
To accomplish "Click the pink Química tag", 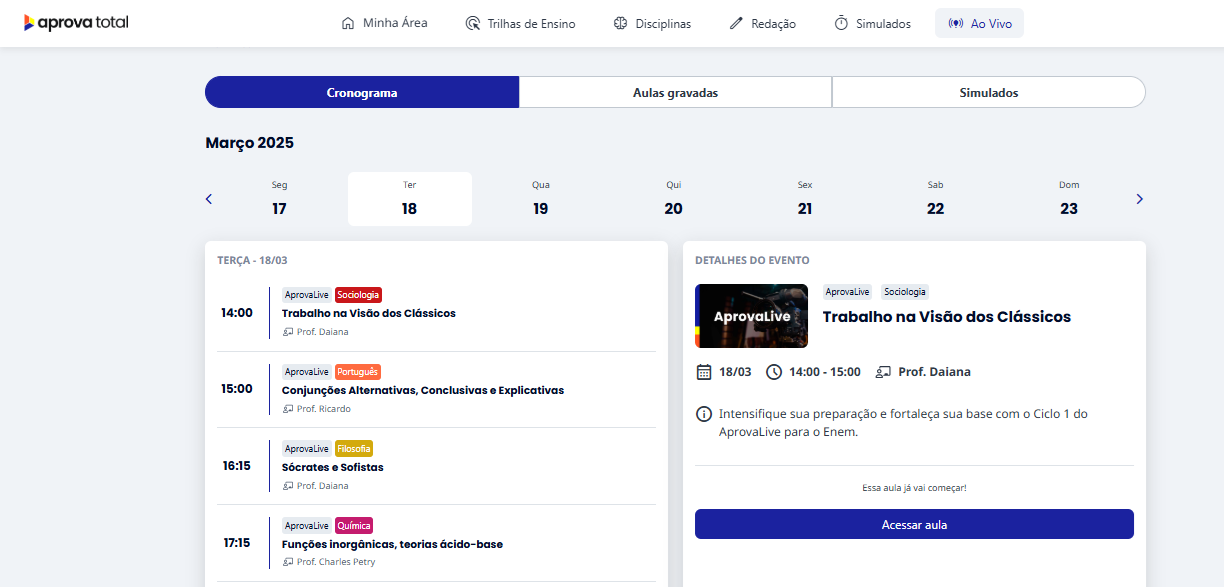I will coord(354,526).
